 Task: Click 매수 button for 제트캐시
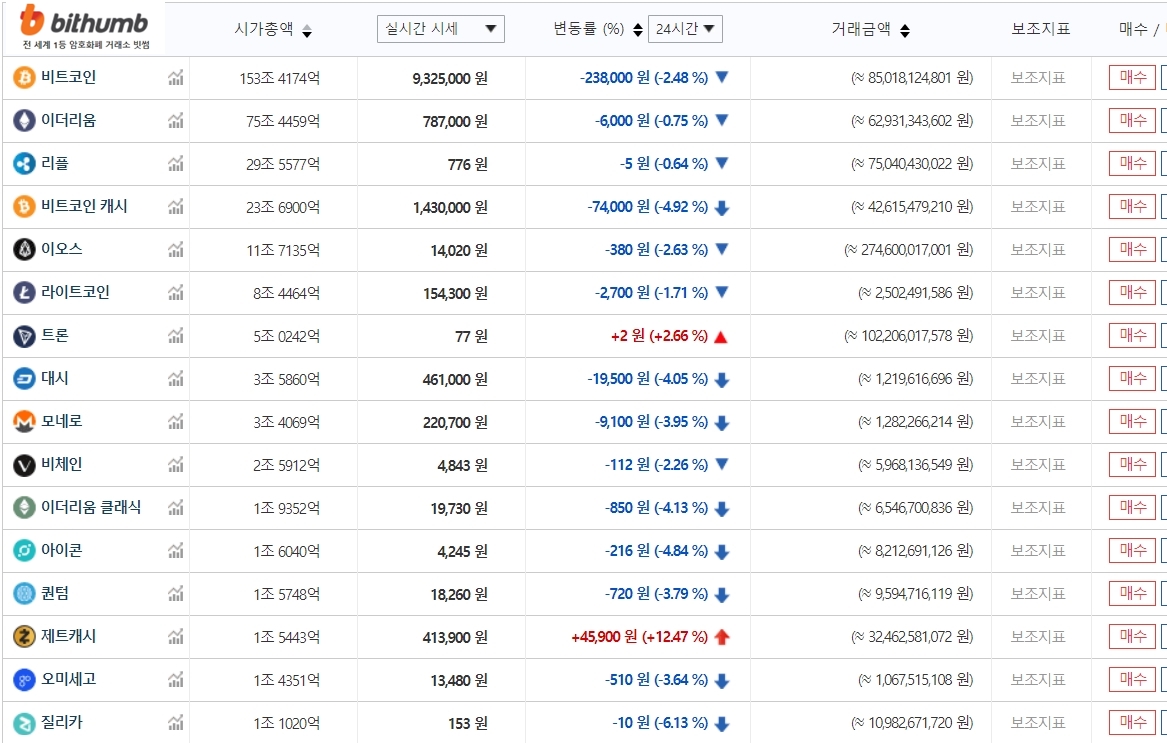point(1132,637)
